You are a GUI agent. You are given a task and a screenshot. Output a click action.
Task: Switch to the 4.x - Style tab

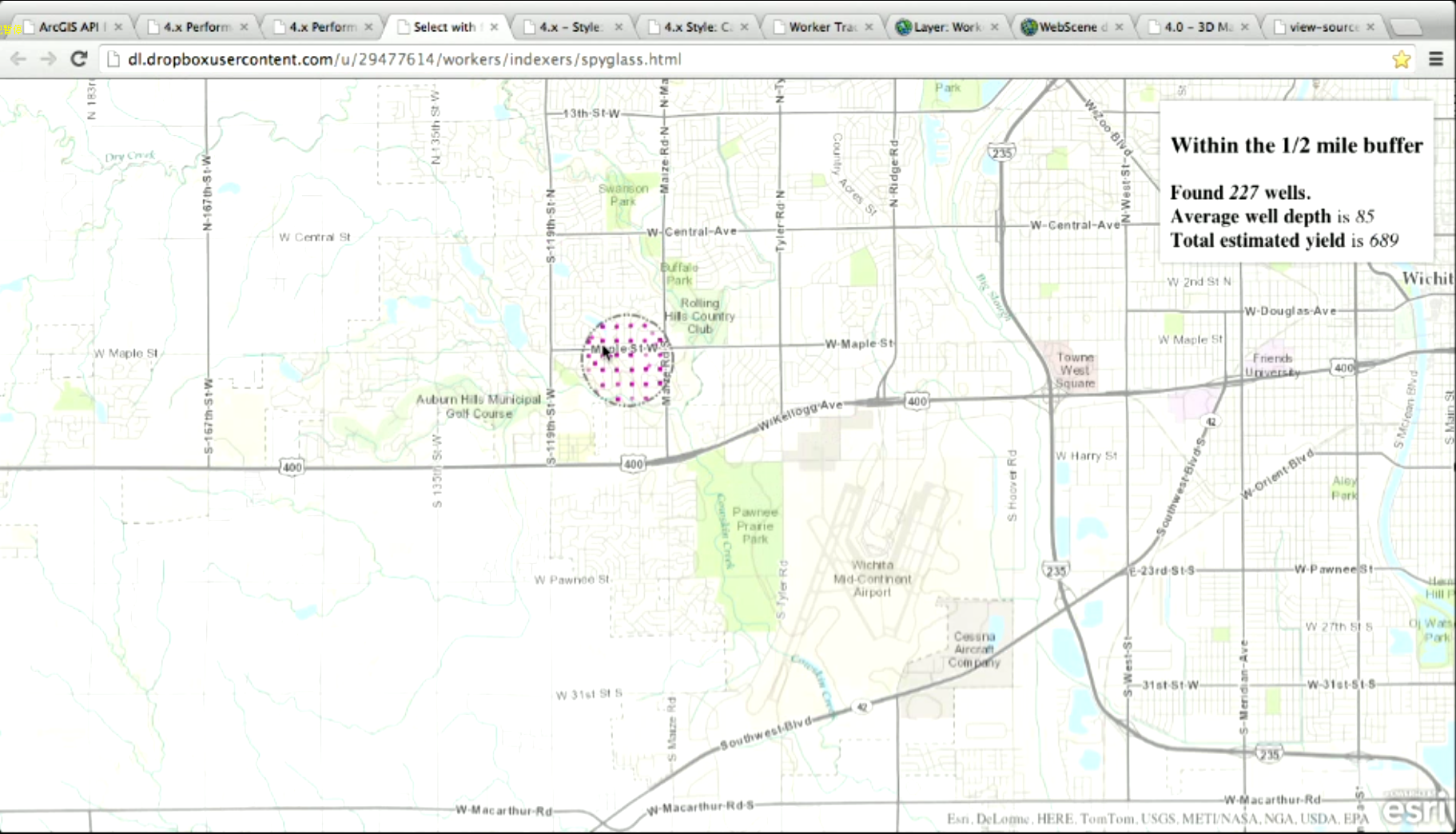pos(571,26)
